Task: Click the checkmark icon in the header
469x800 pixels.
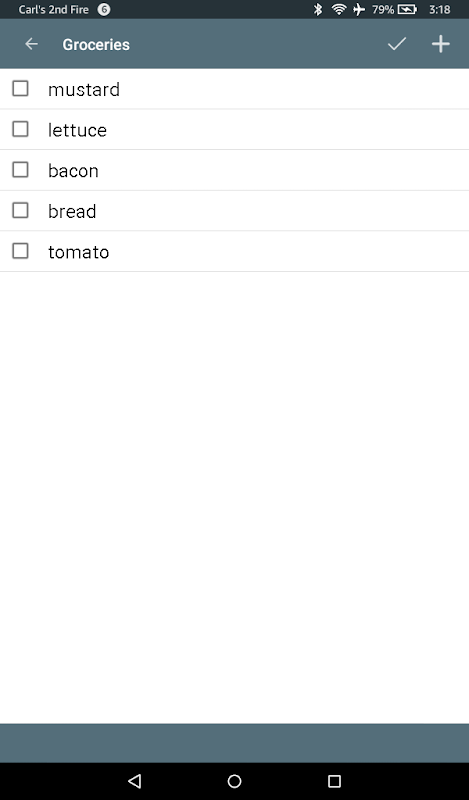Action: coord(397,44)
